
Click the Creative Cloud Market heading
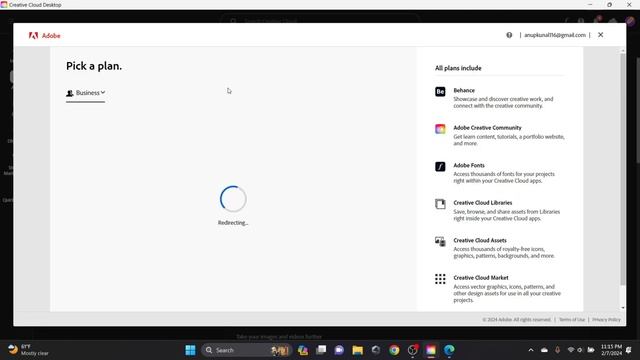[481, 278]
